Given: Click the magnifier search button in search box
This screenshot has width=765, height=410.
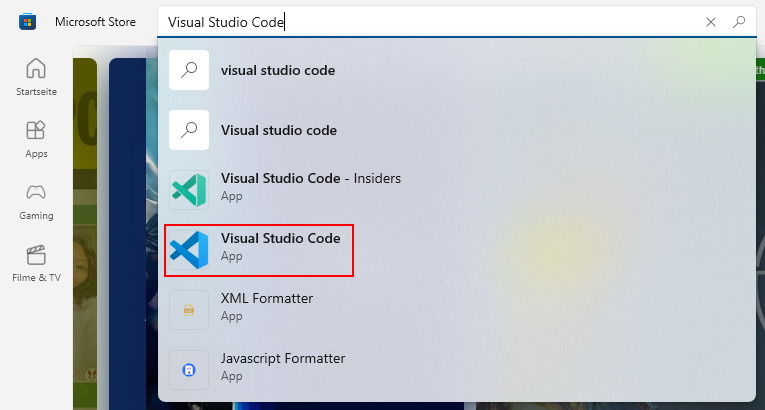Looking at the screenshot, I should pyautogui.click(x=739, y=22).
